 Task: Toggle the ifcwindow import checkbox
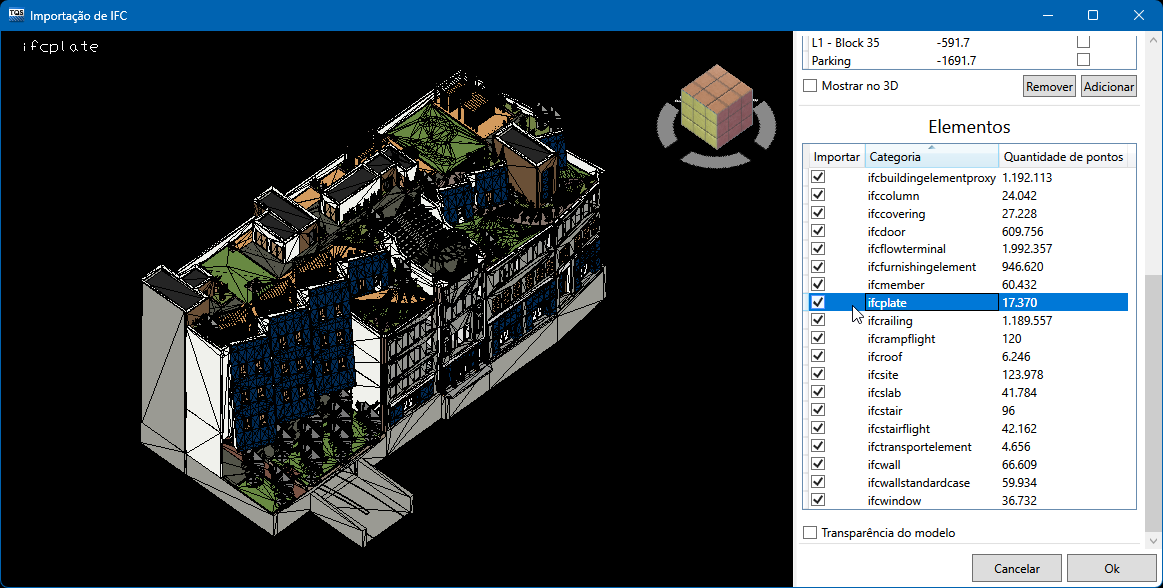coord(818,500)
